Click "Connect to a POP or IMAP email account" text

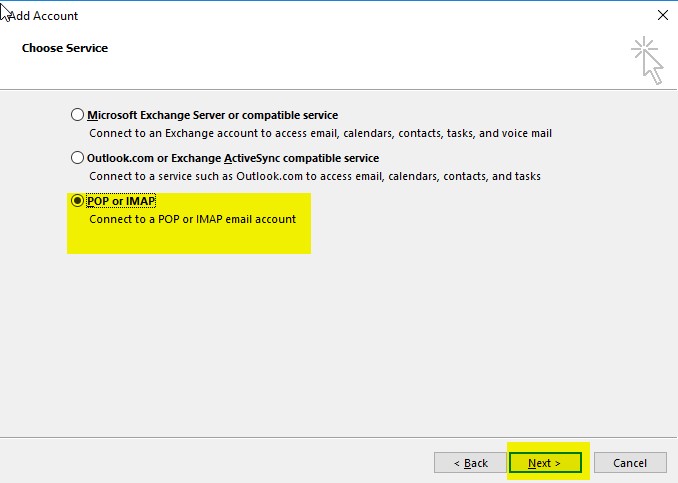coord(192,219)
